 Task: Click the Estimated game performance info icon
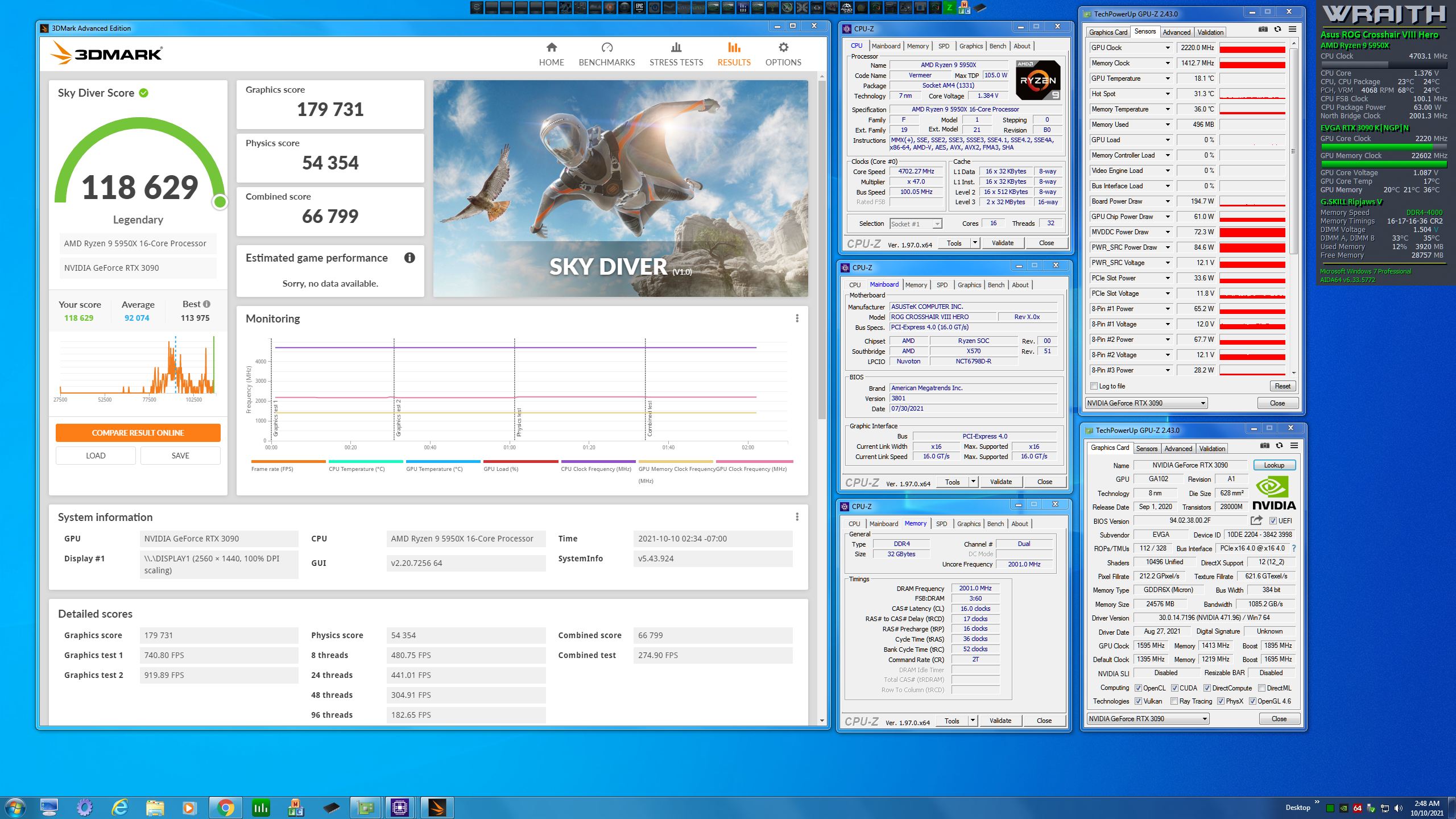tap(409, 258)
